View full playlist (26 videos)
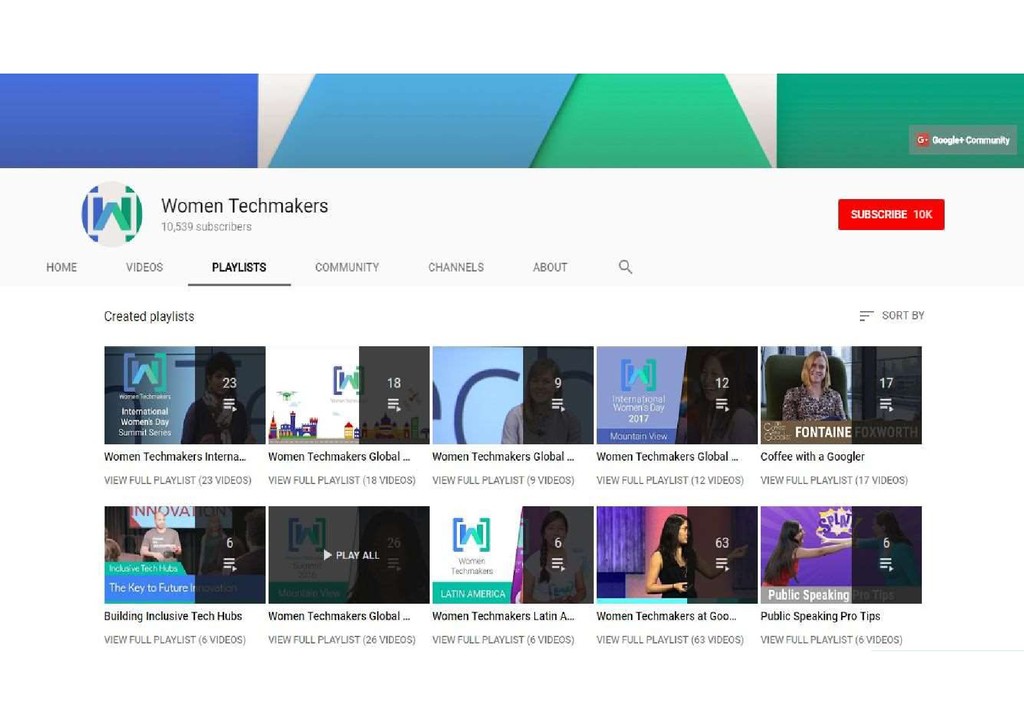This screenshot has width=1024, height=724. [x=342, y=640]
